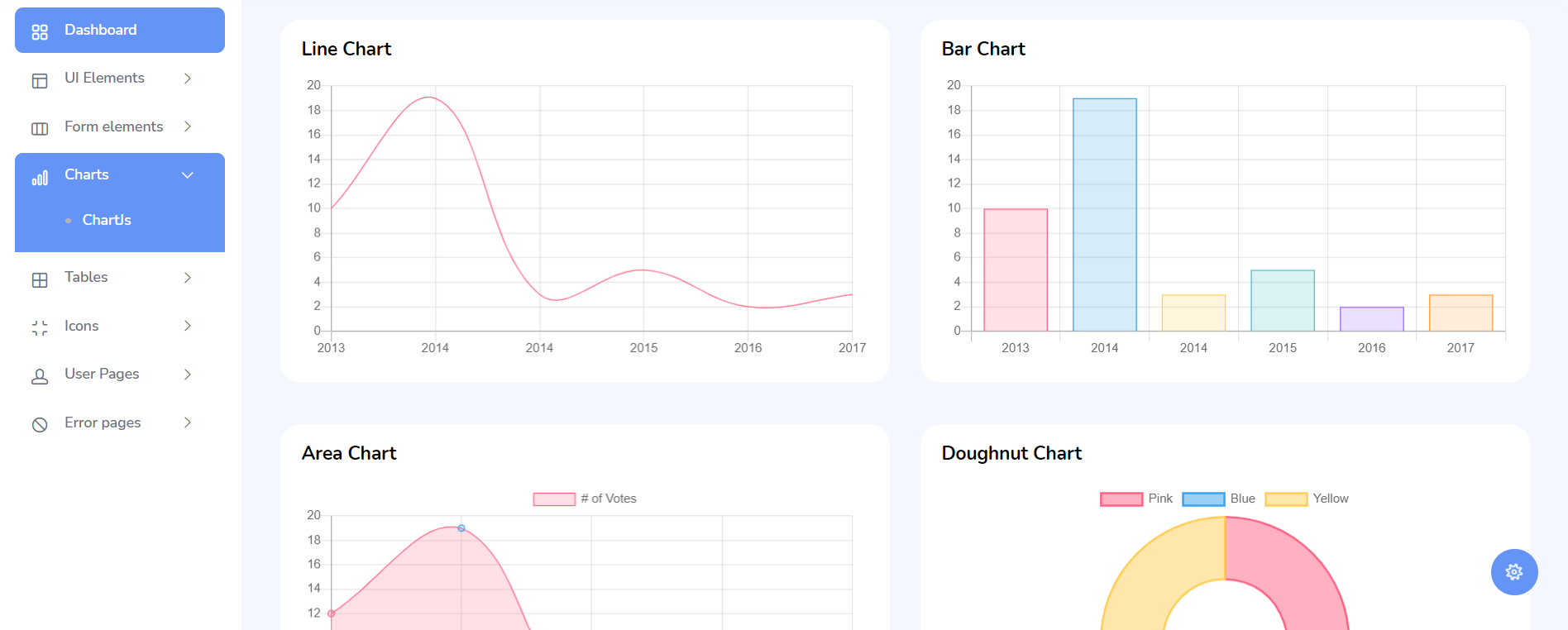Click the tall blue 2014 bar
The image size is (1568, 630).
(1105, 215)
